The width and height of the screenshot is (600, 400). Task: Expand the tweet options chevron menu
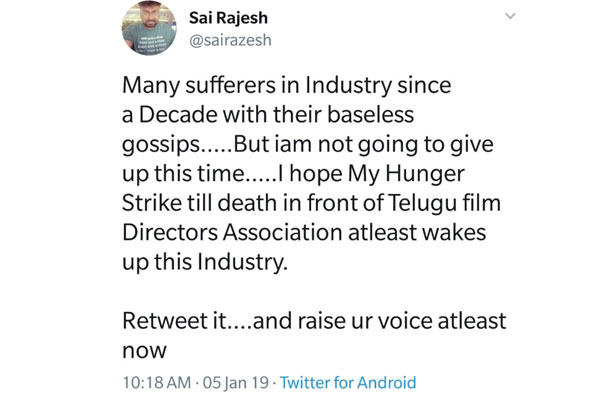[510, 16]
